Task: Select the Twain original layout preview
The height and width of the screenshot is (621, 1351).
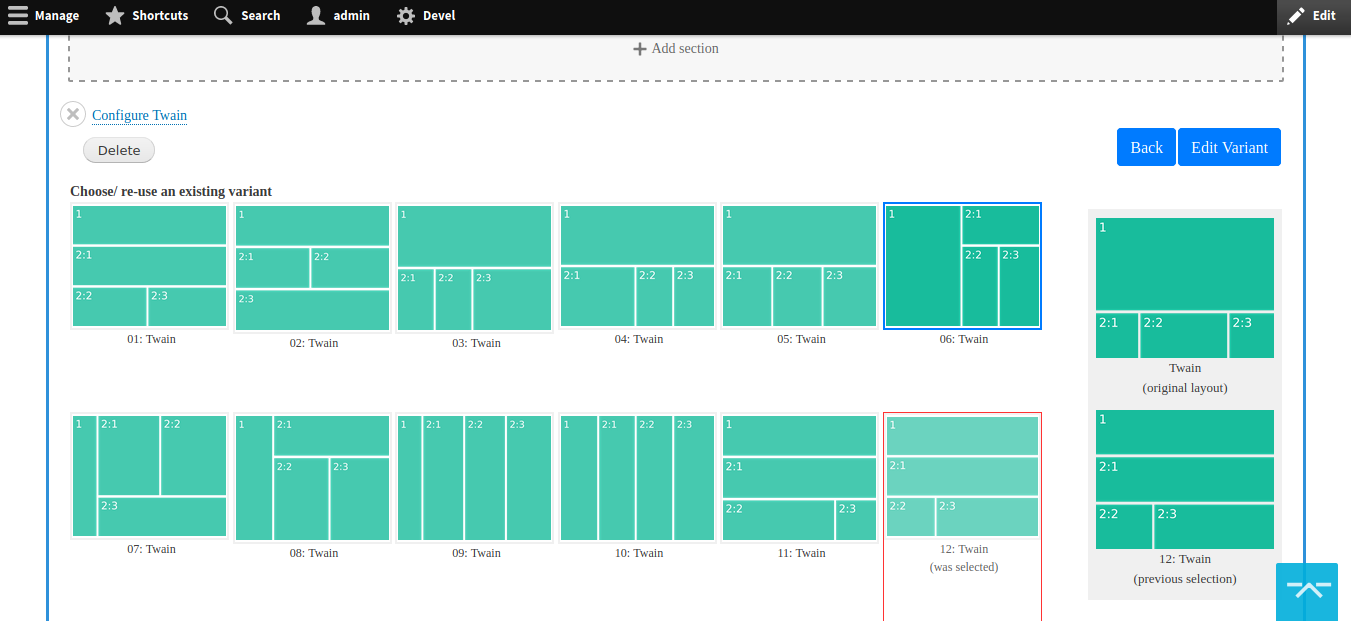Action: click(x=1185, y=288)
